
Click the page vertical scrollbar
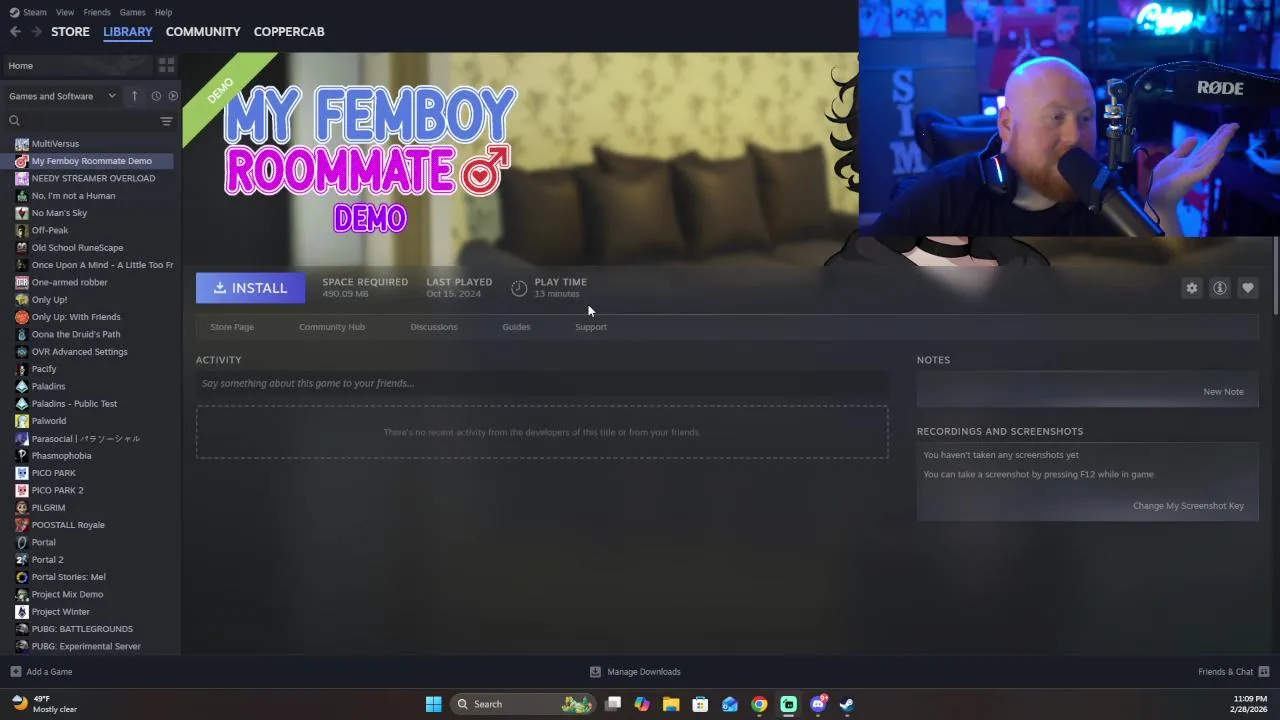tap(1276, 278)
